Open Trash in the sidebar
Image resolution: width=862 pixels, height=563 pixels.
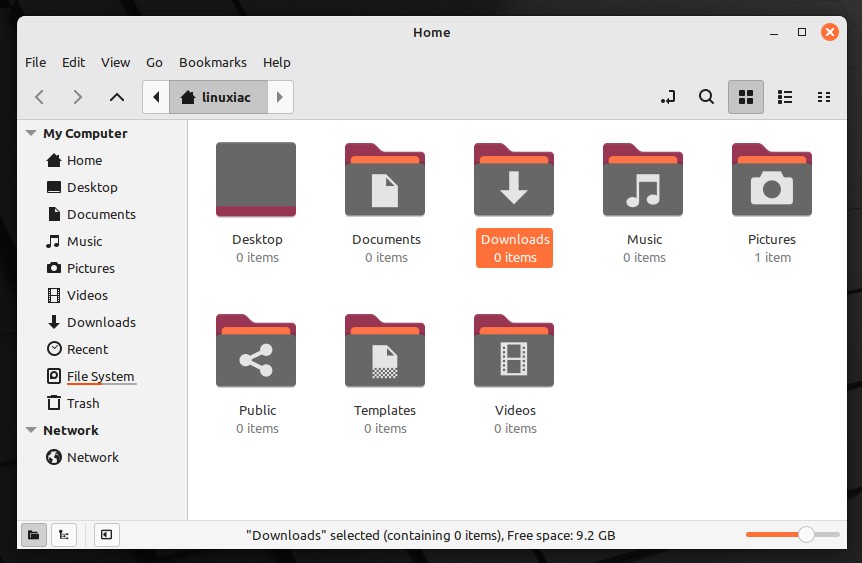tap(104, 403)
